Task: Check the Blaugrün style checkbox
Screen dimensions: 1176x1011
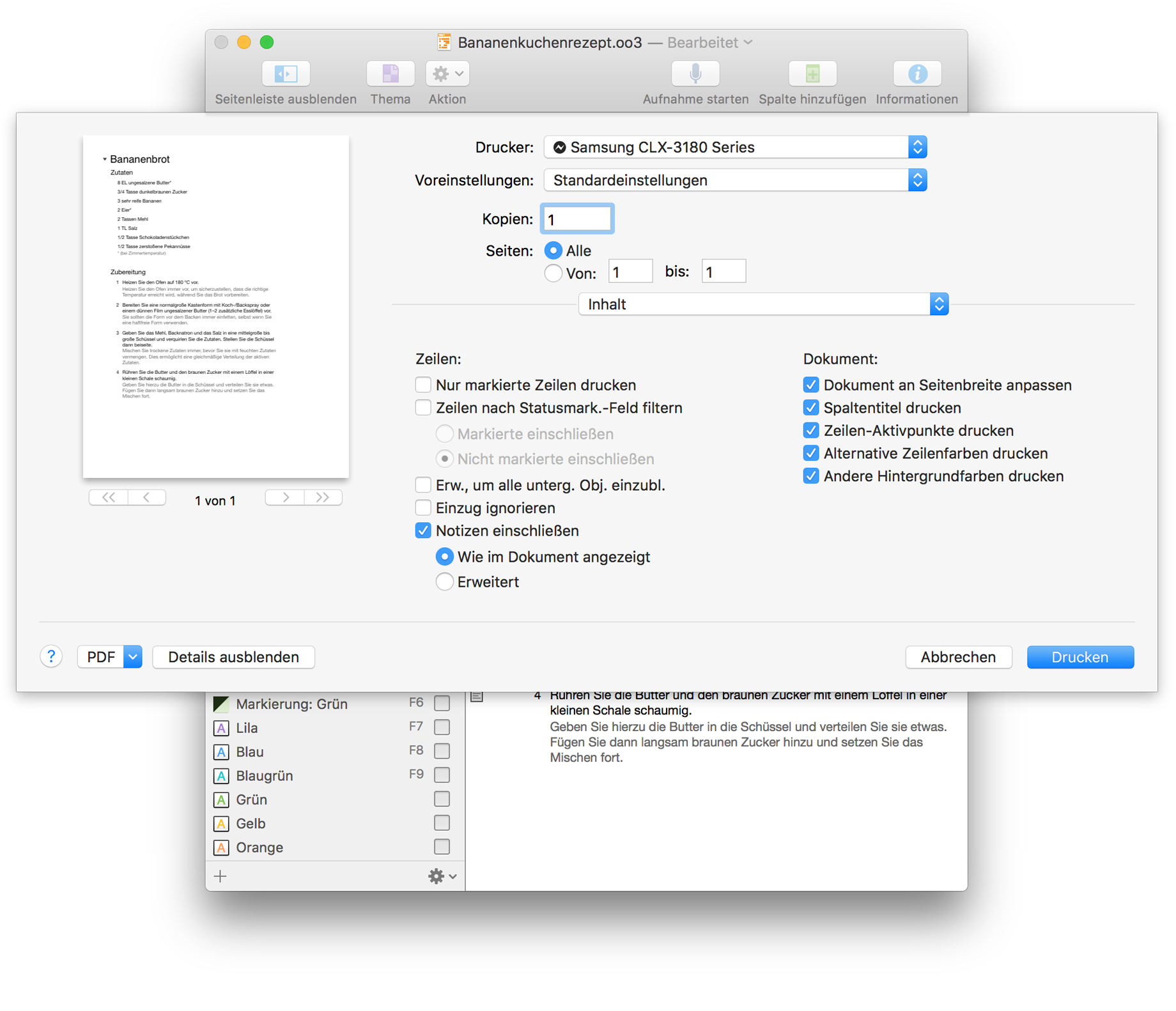Action: tap(442, 775)
